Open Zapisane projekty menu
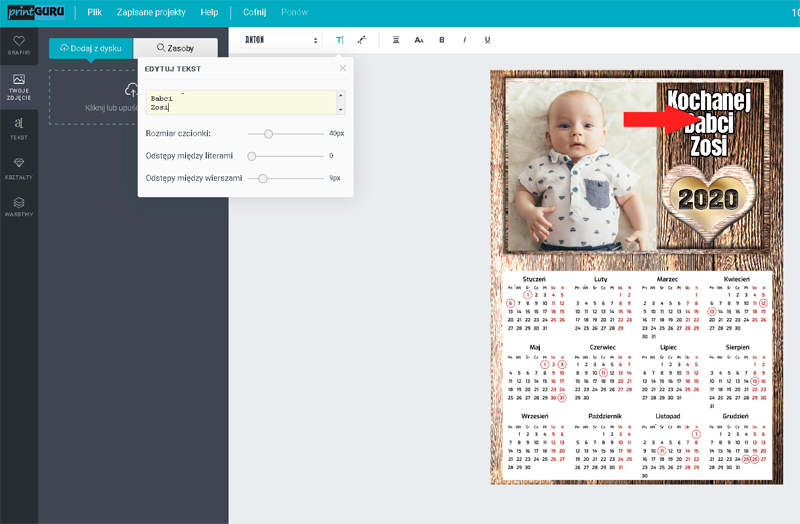The width and height of the screenshot is (800, 524). pyautogui.click(x=149, y=13)
